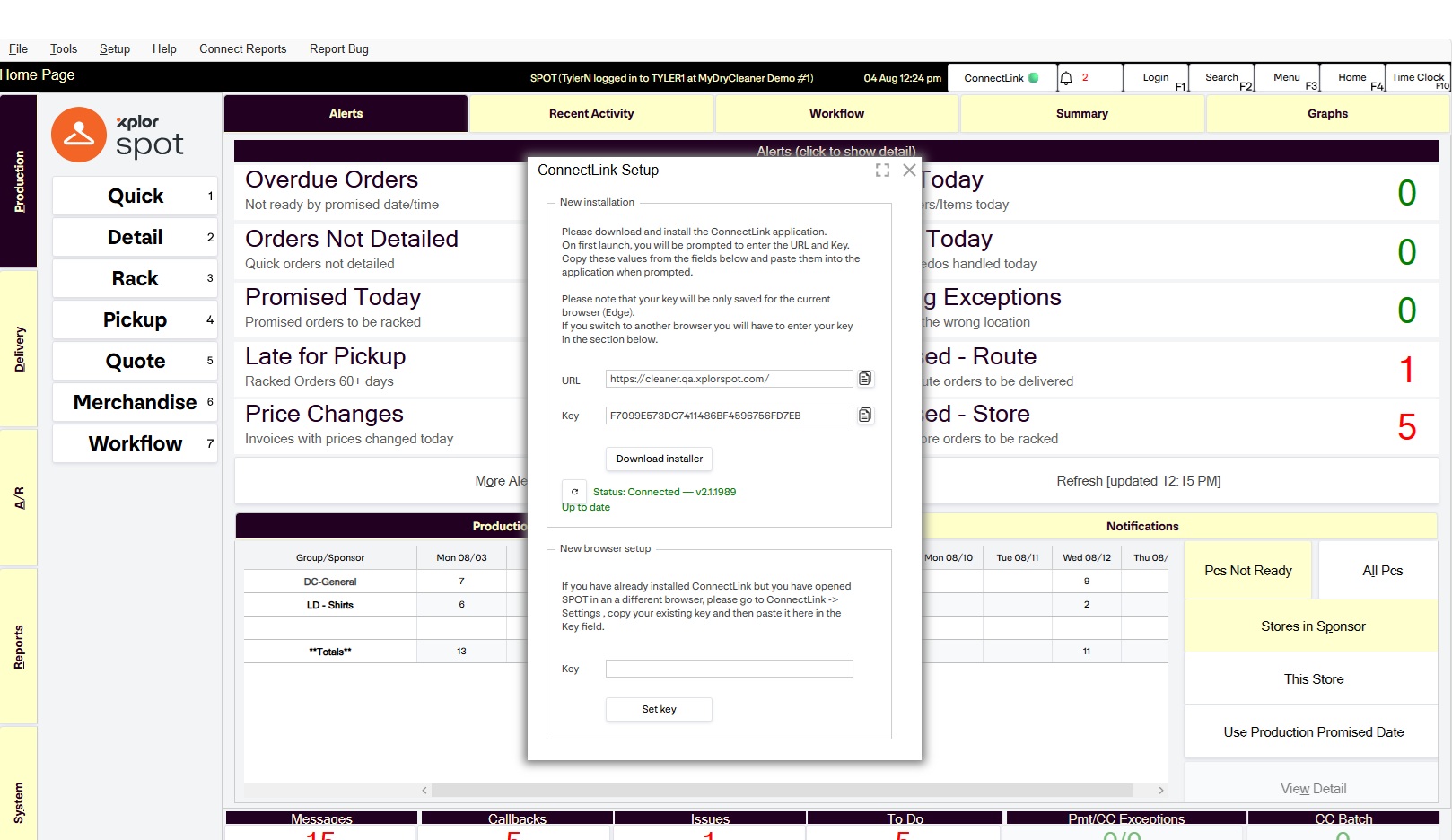Toggle the Stores in Sponsor option
Viewport: 1452px width, 840px height.
pos(1313,626)
